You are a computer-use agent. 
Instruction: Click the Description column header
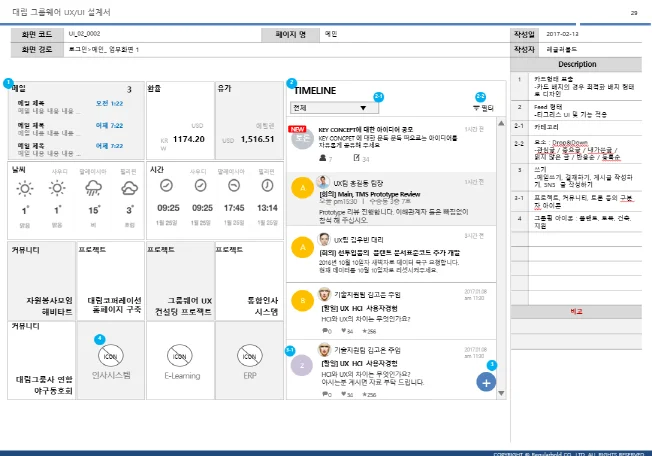[577, 64]
